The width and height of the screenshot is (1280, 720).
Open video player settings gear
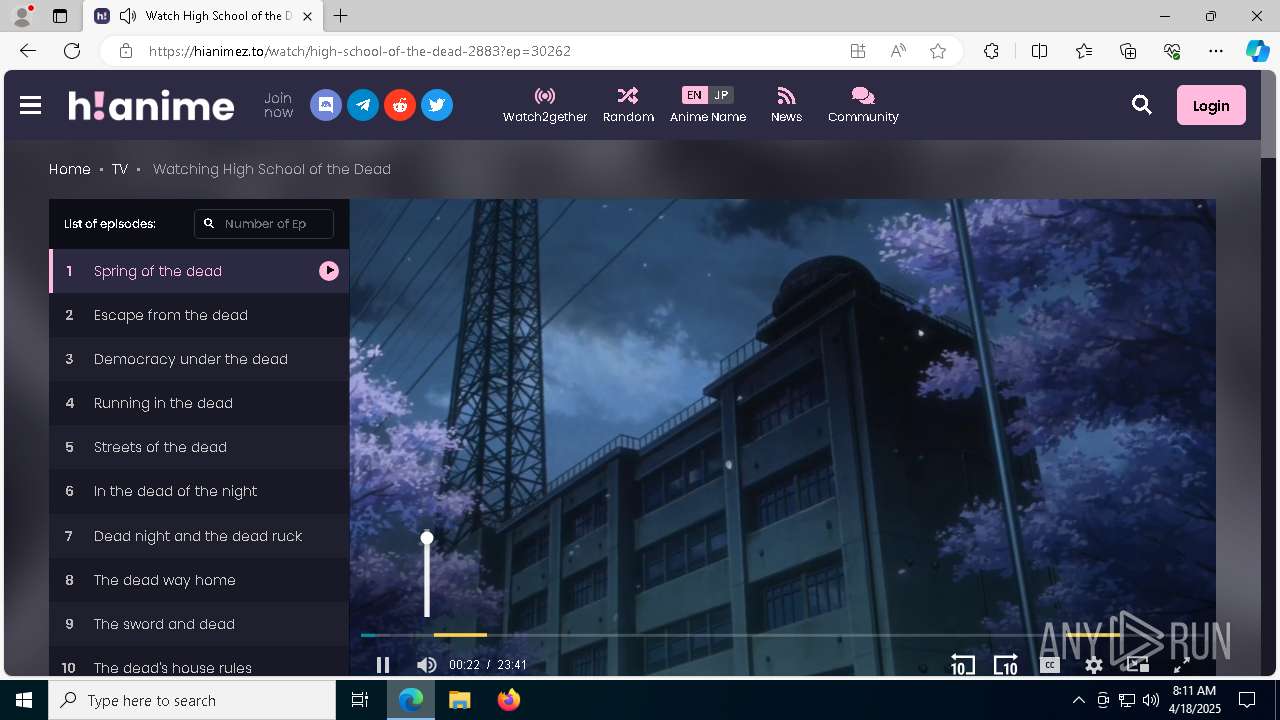(1094, 665)
